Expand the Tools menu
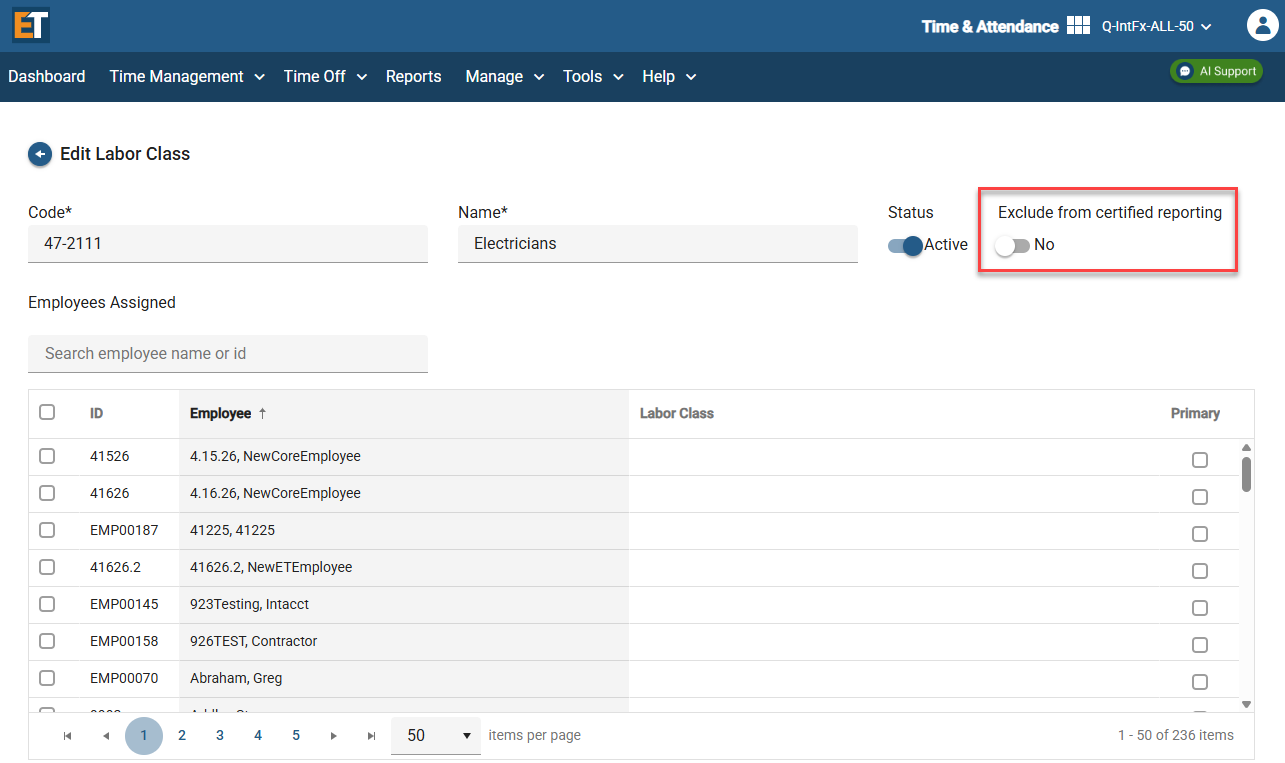 click(x=593, y=76)
